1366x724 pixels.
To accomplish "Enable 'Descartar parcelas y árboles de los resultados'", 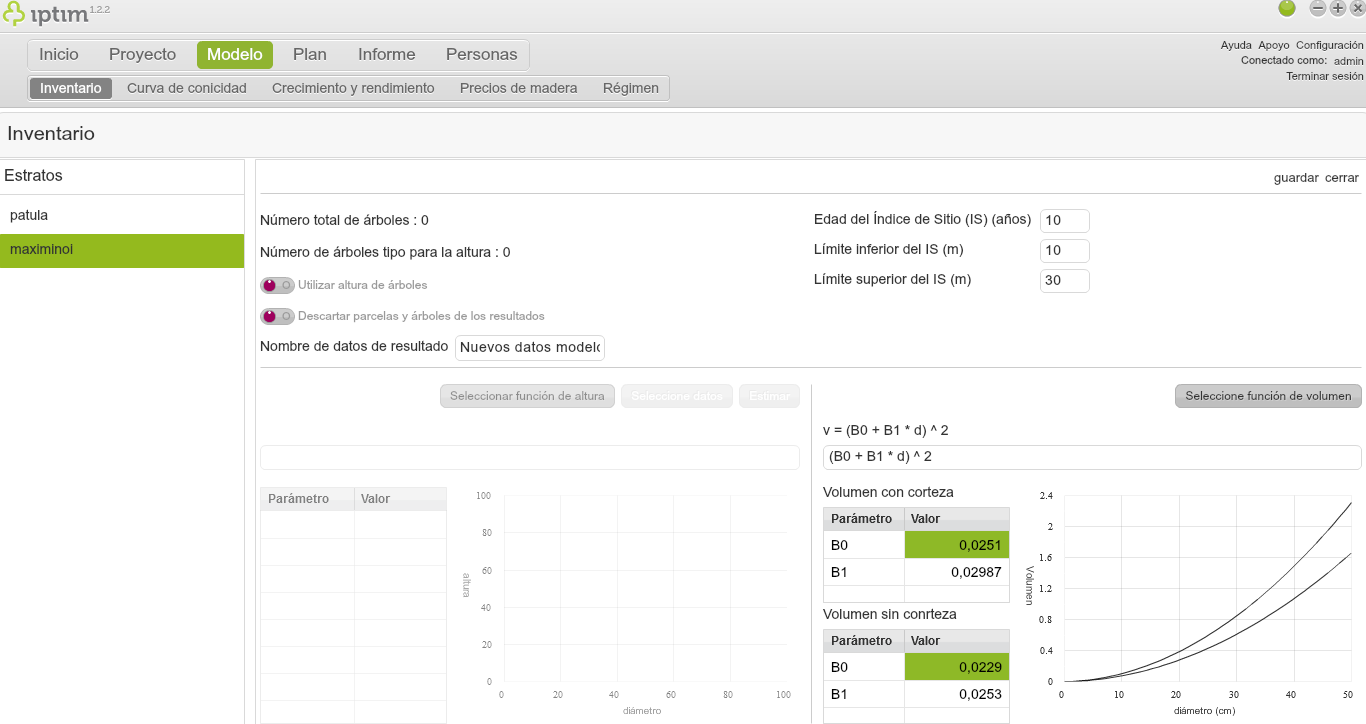I will point(277,316).
